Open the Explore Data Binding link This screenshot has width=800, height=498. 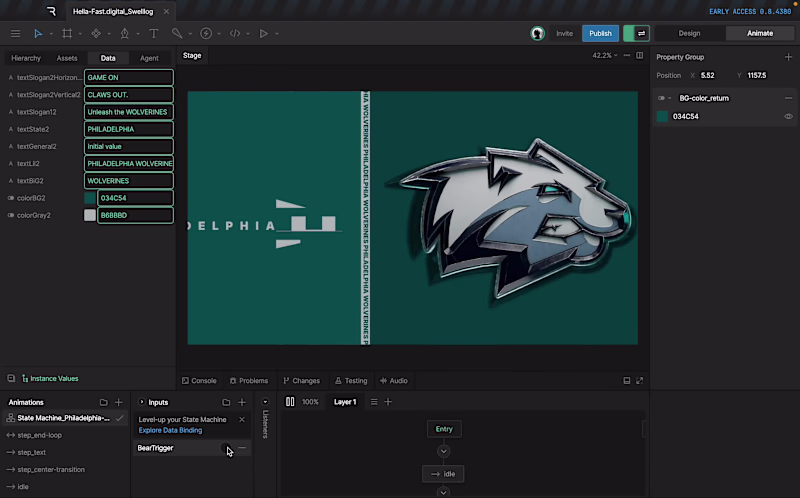point(170,430)
